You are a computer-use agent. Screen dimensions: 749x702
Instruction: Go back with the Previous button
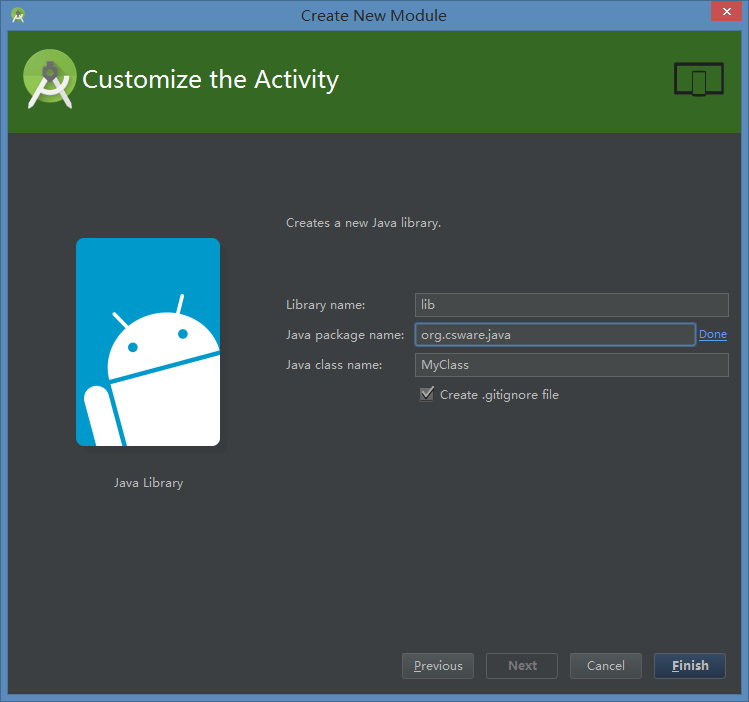coord(438,666)
